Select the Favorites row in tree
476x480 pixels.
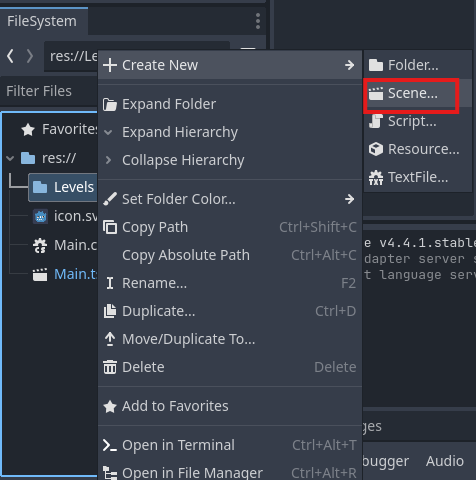59,129
